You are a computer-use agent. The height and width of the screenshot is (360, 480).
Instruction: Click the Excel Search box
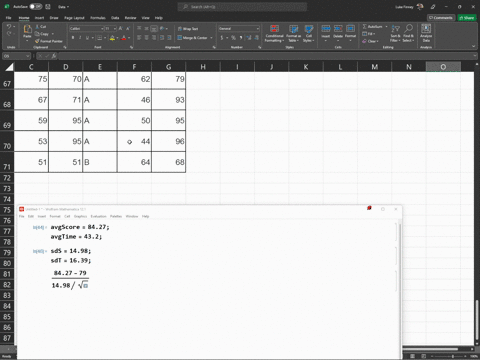tap(242, 7)
